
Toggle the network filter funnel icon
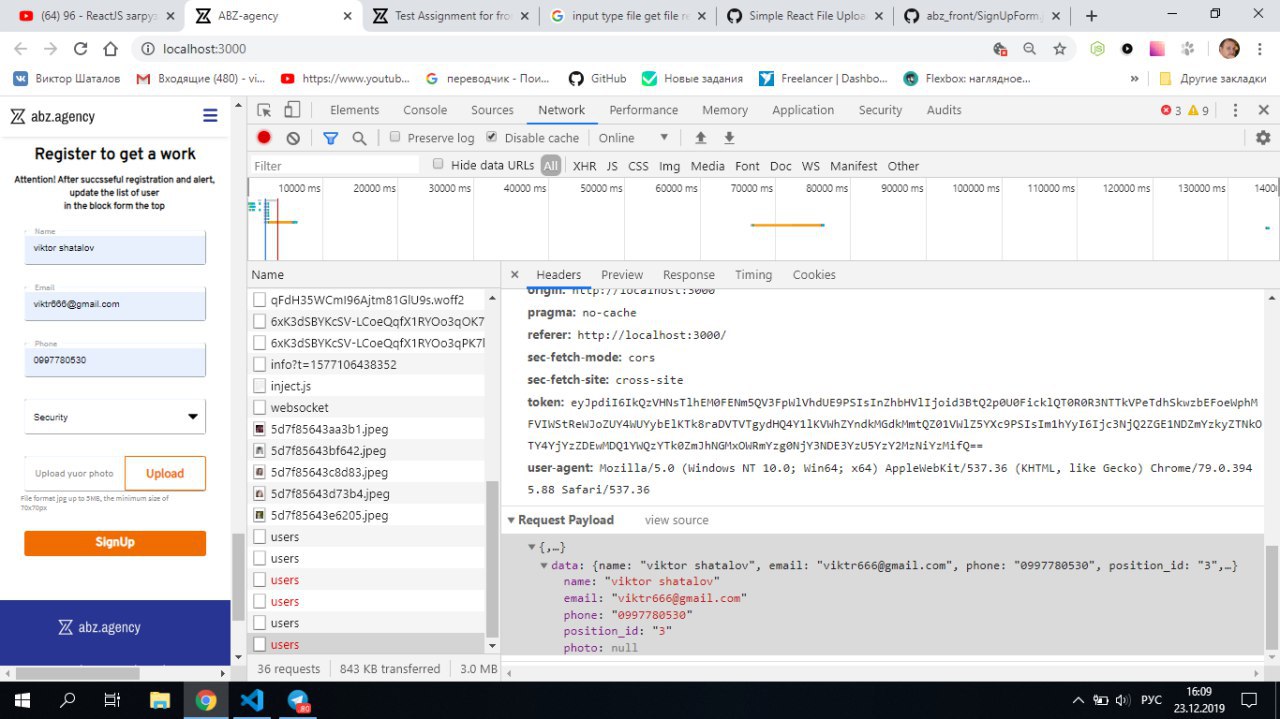click(330, 138)
